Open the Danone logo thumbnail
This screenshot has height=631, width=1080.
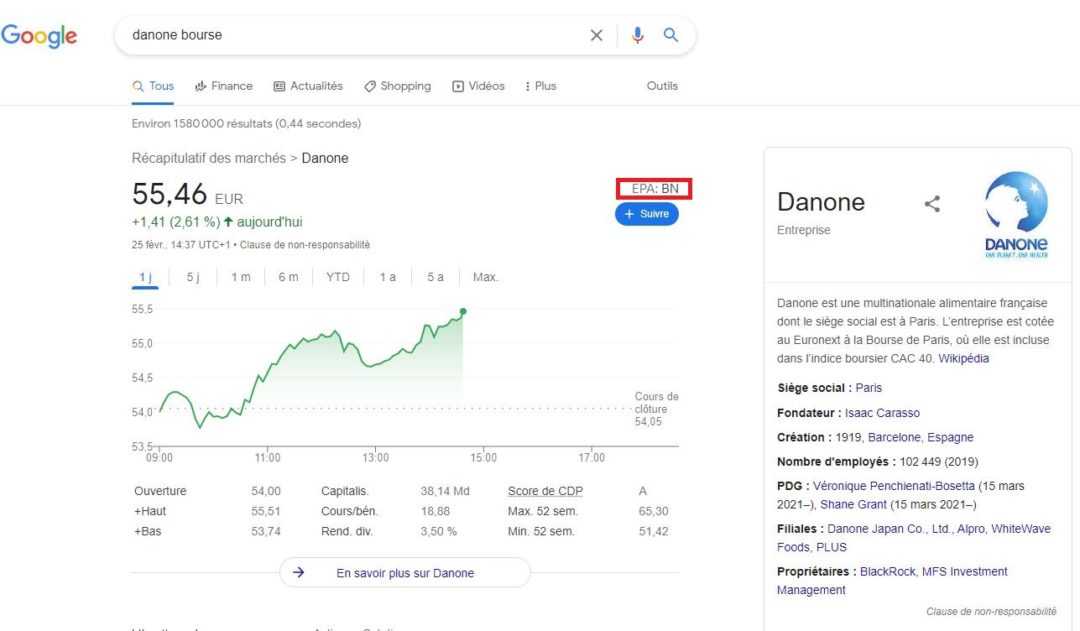click(1016, 213)
